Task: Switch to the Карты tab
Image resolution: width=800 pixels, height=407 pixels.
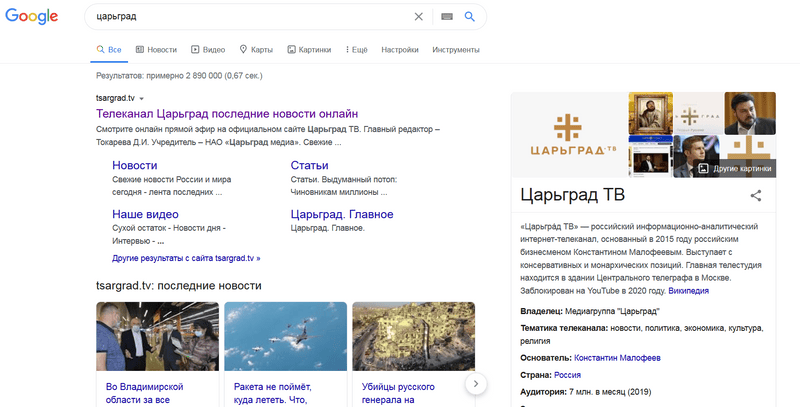Action: 256,49
